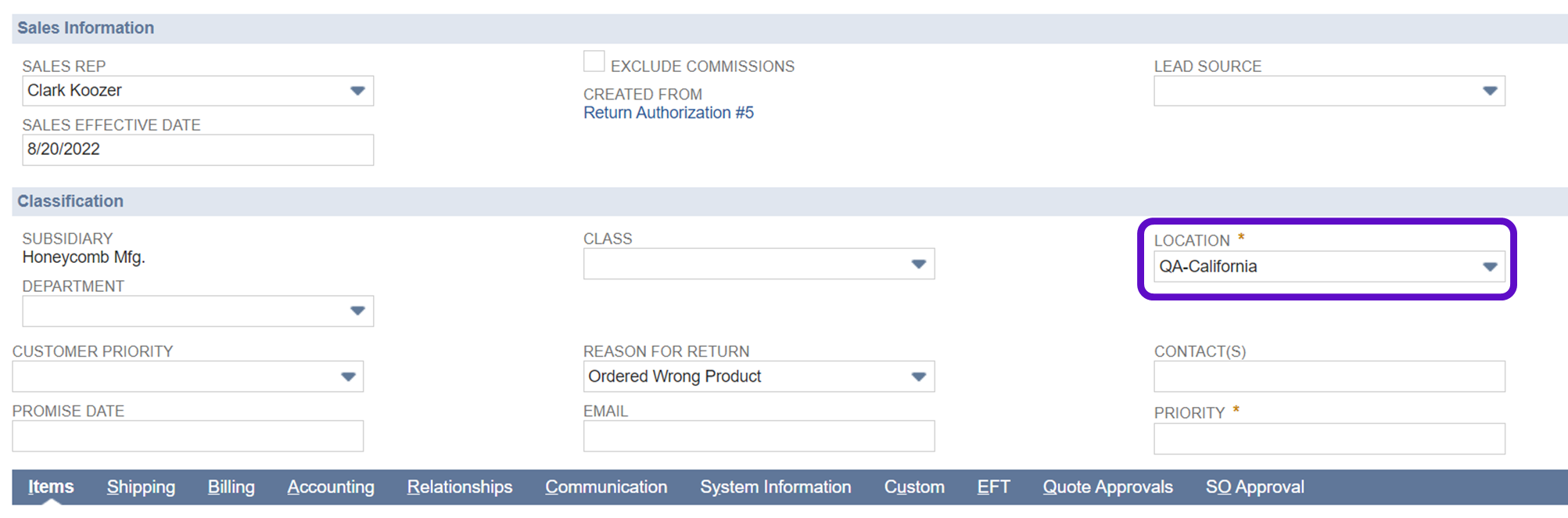This screenshot has height=518, width=1568.
Task: Open the Sales Rep dropdown
Action: click(x=357, y=91)
